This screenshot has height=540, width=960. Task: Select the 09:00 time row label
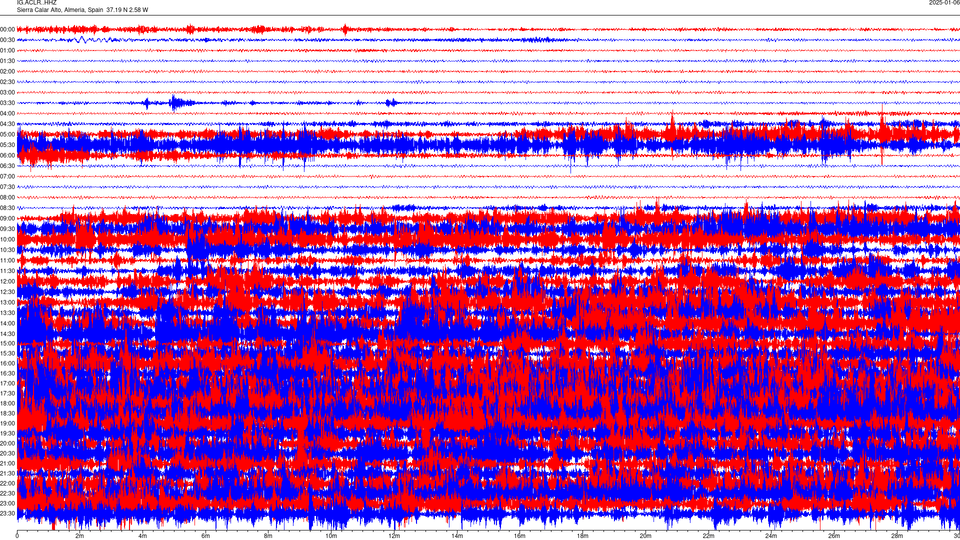(7, 219)
